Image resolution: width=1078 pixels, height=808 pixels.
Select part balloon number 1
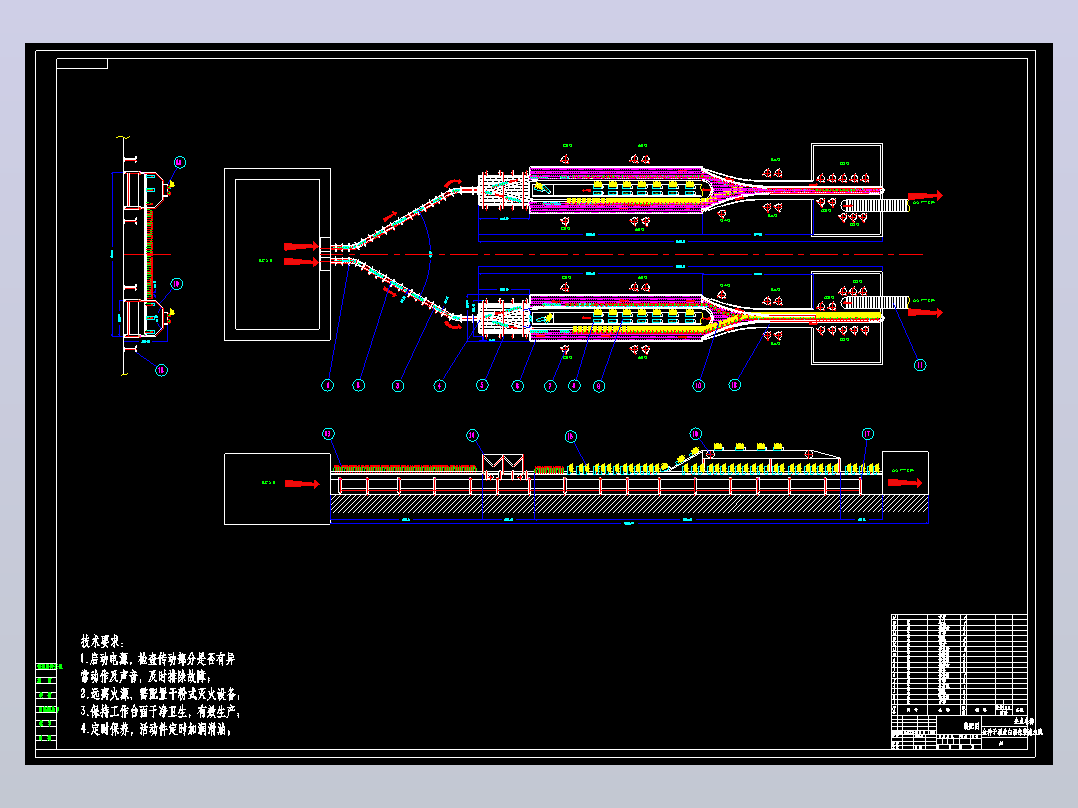[327, 386]
